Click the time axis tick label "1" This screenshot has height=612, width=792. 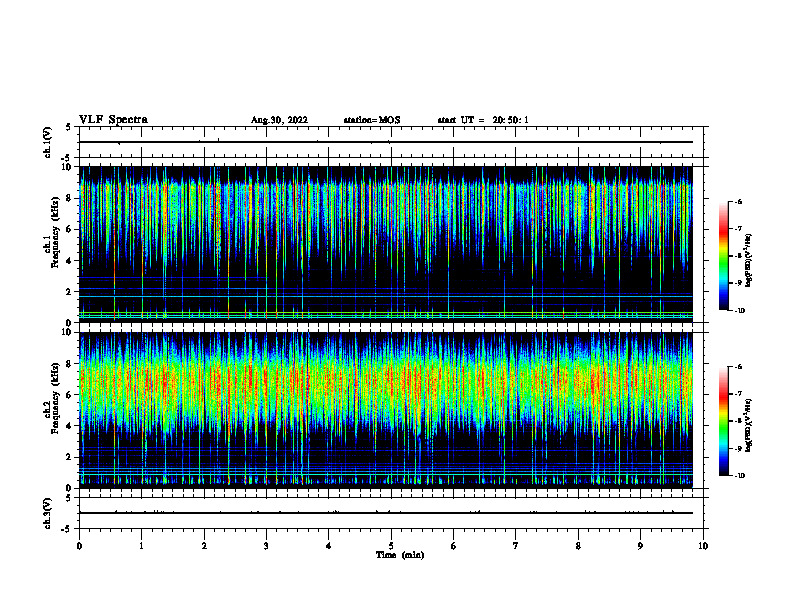141,546
